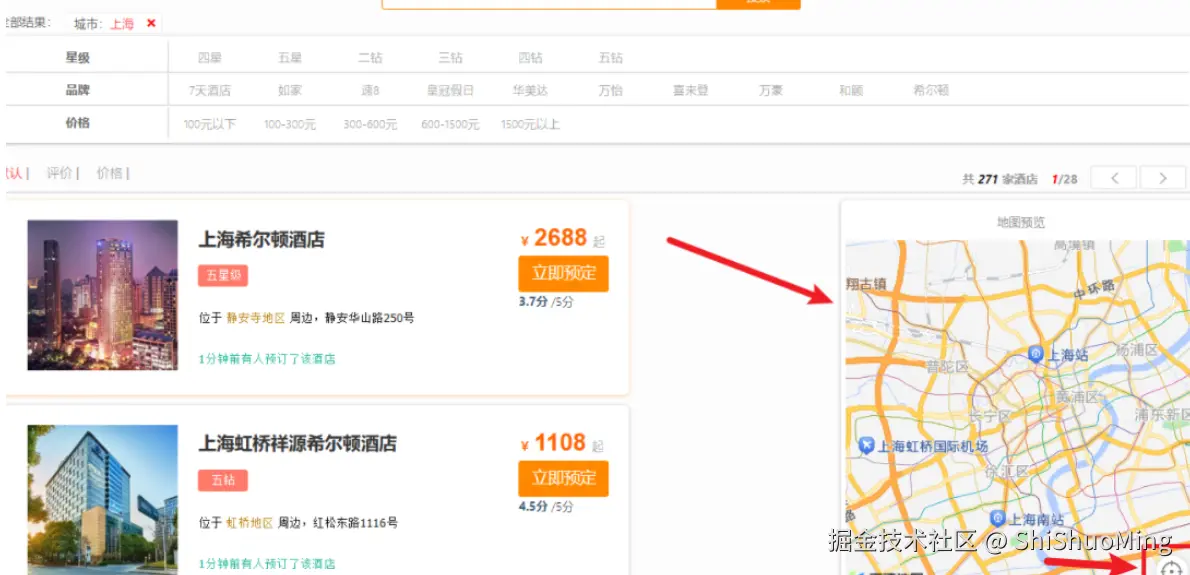Click the 长宁区 label on the map

[990, 416]
